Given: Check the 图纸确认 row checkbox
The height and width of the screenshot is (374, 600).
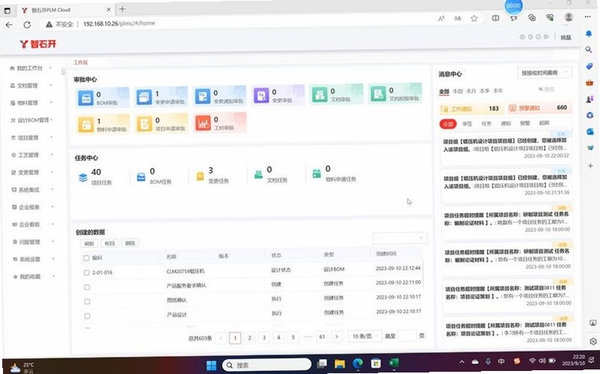Looking at the screenshot, I should tap(87, 302).
